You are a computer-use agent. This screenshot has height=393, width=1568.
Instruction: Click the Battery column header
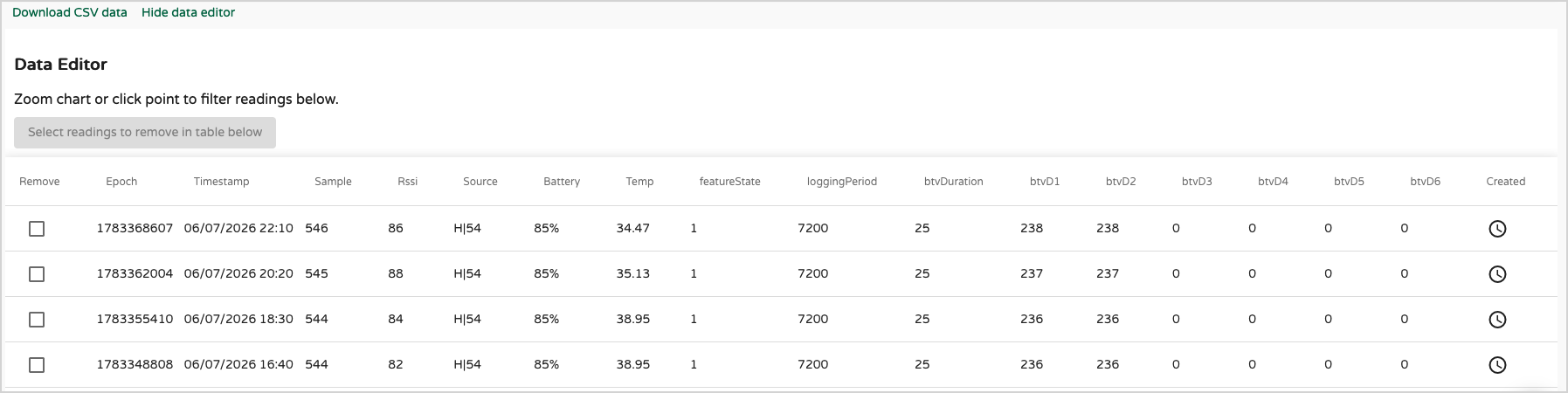pos(562,182)
